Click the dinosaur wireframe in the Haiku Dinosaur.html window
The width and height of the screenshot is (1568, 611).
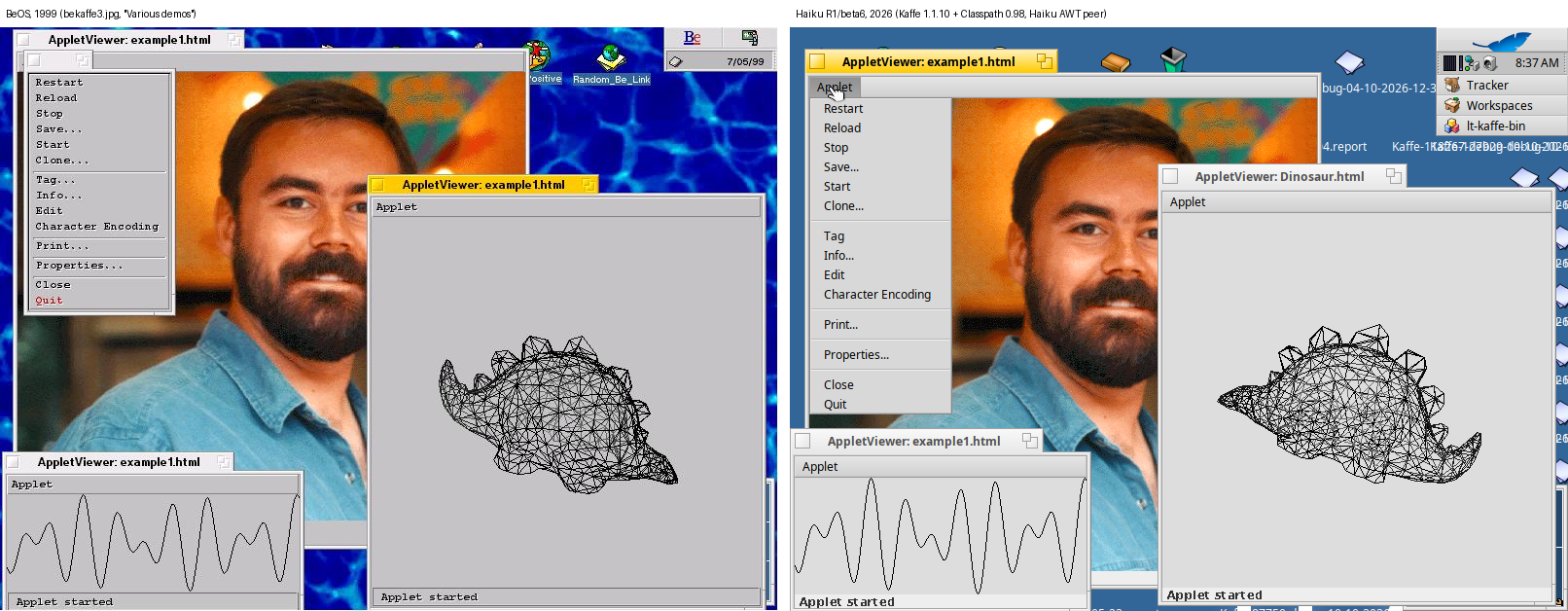click(1349, 404)
